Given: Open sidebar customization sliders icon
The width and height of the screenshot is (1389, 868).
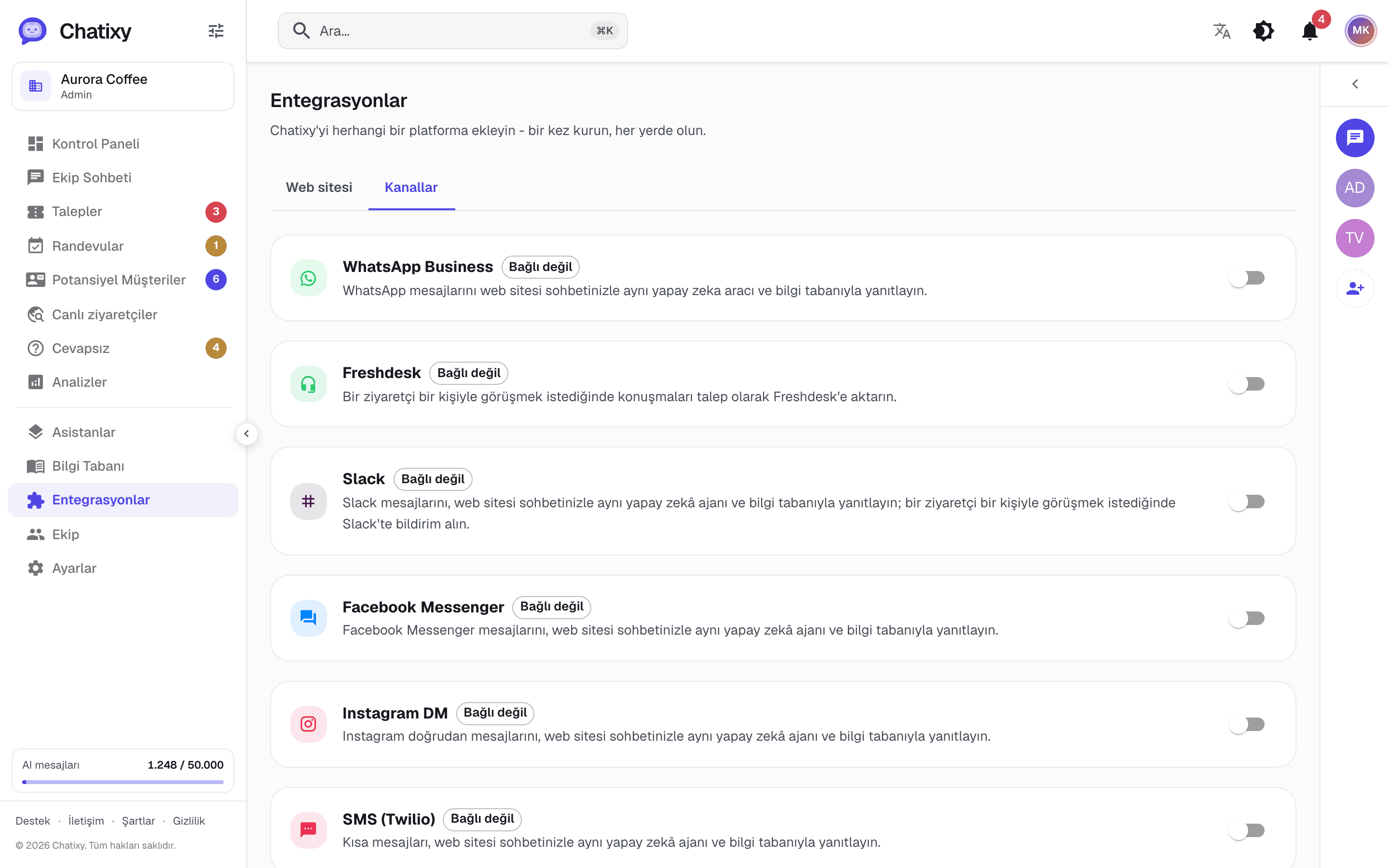Looking at the screenshot, I should coord(216,31).
